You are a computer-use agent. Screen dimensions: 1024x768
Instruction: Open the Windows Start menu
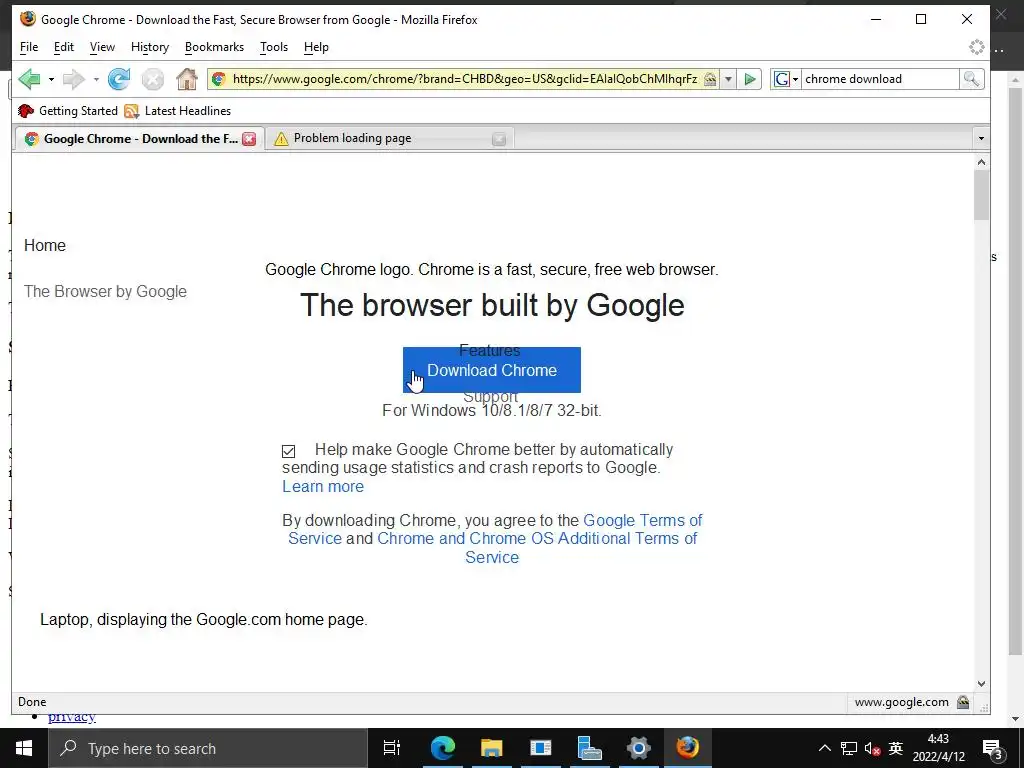click(24, 748)
